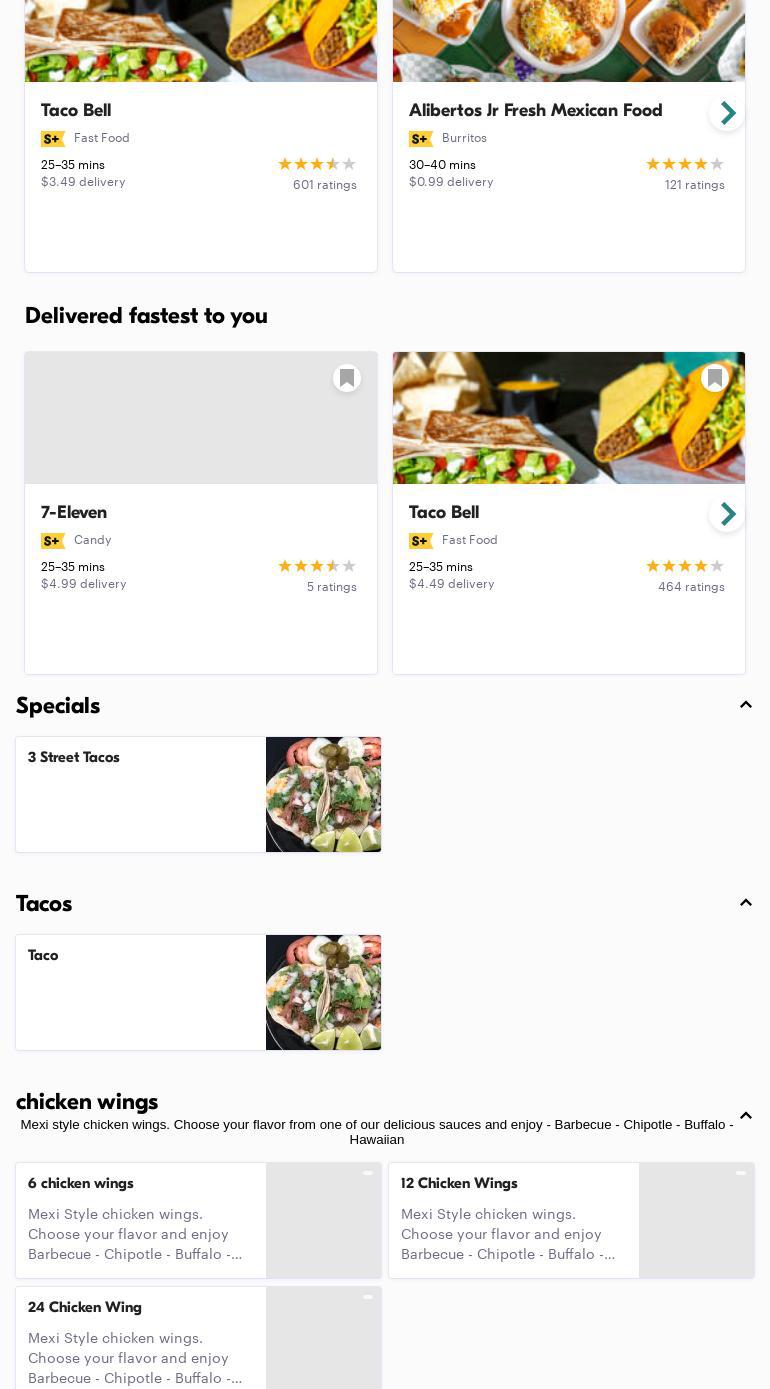Click next arrow in Delivered fastest row
This screenshot has height=1389, width=770.
click(727, 514)
